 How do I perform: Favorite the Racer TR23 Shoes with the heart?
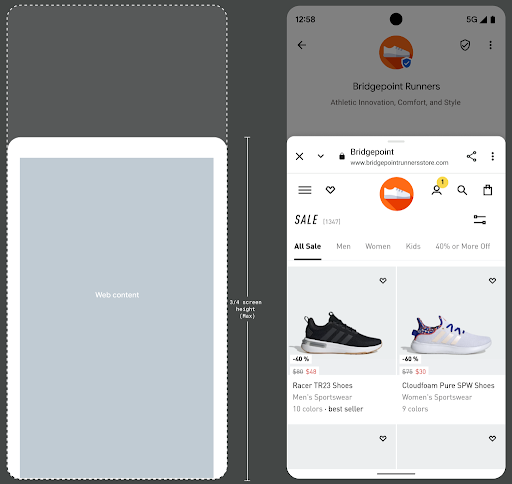click(x=383, y=281)
